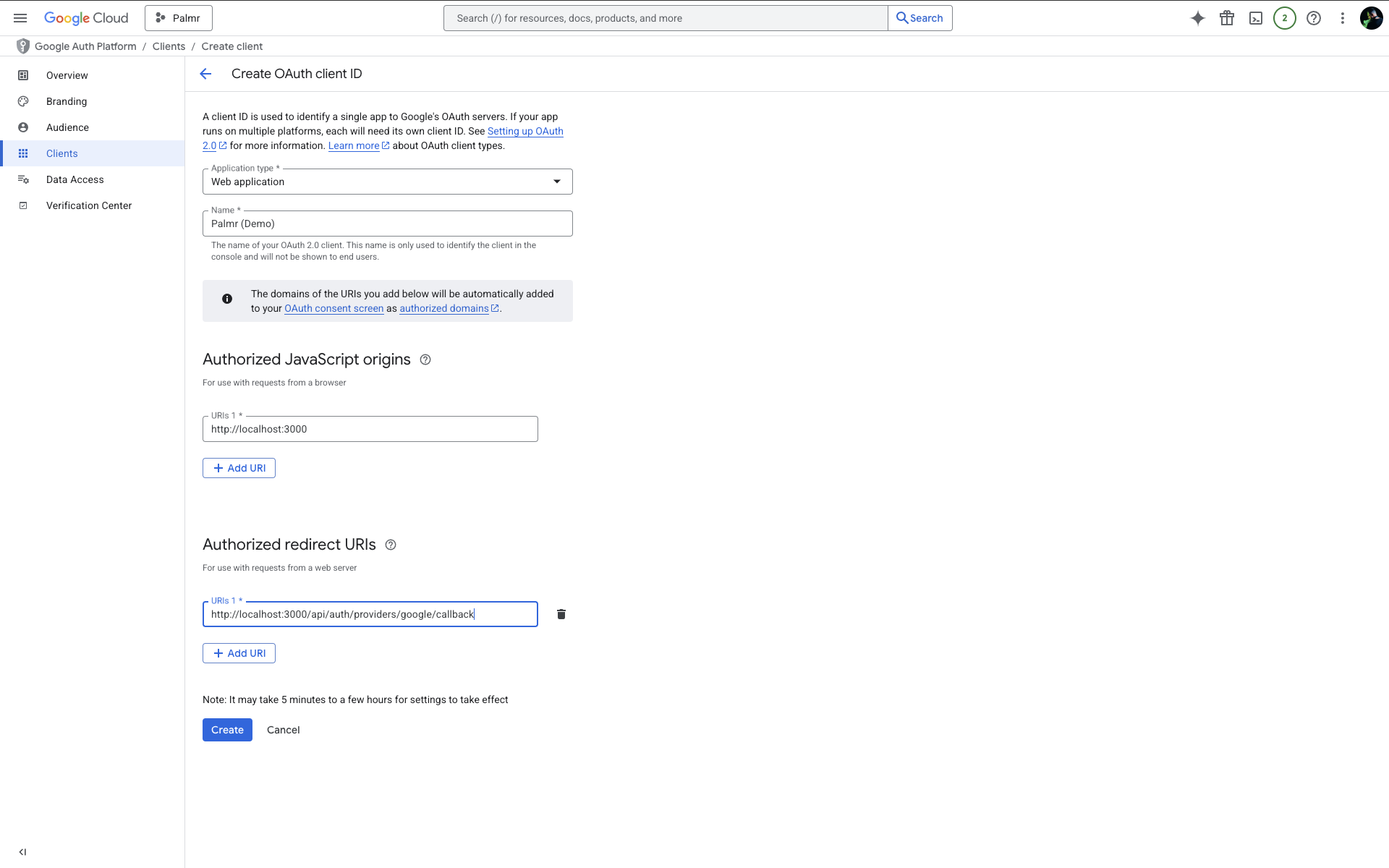Focus the Name field with Palmr (Demo)

pos(388,224)
